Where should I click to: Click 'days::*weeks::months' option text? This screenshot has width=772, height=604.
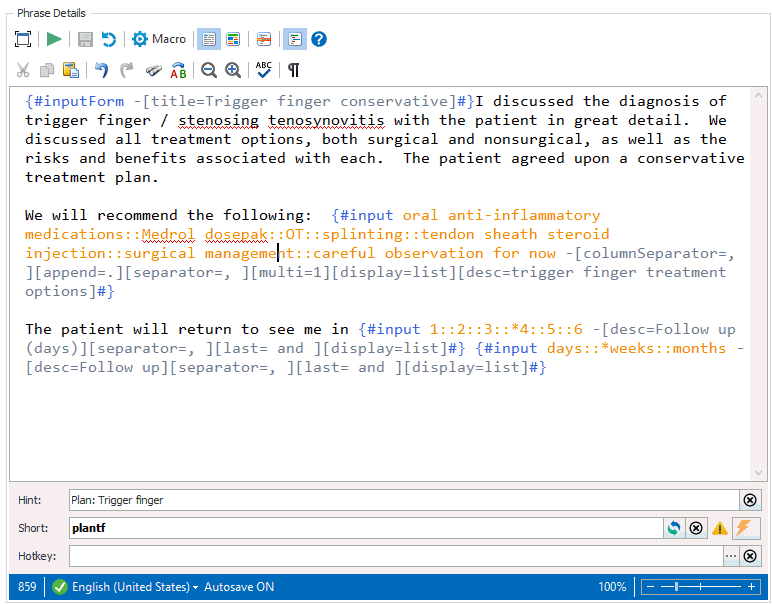(636, 349)
